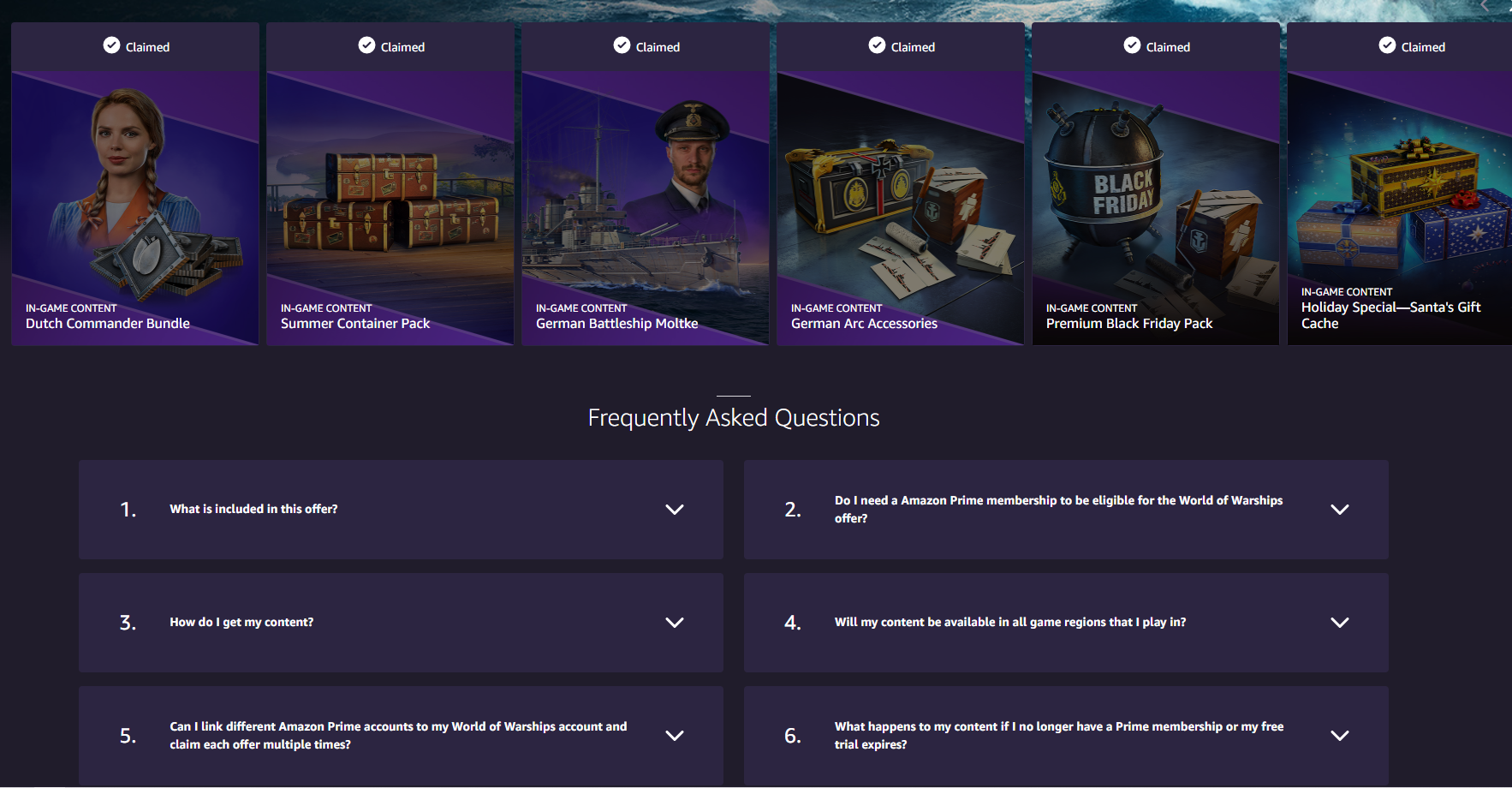Expand chevron for Prime membership expiry question

pos(1340,736)
